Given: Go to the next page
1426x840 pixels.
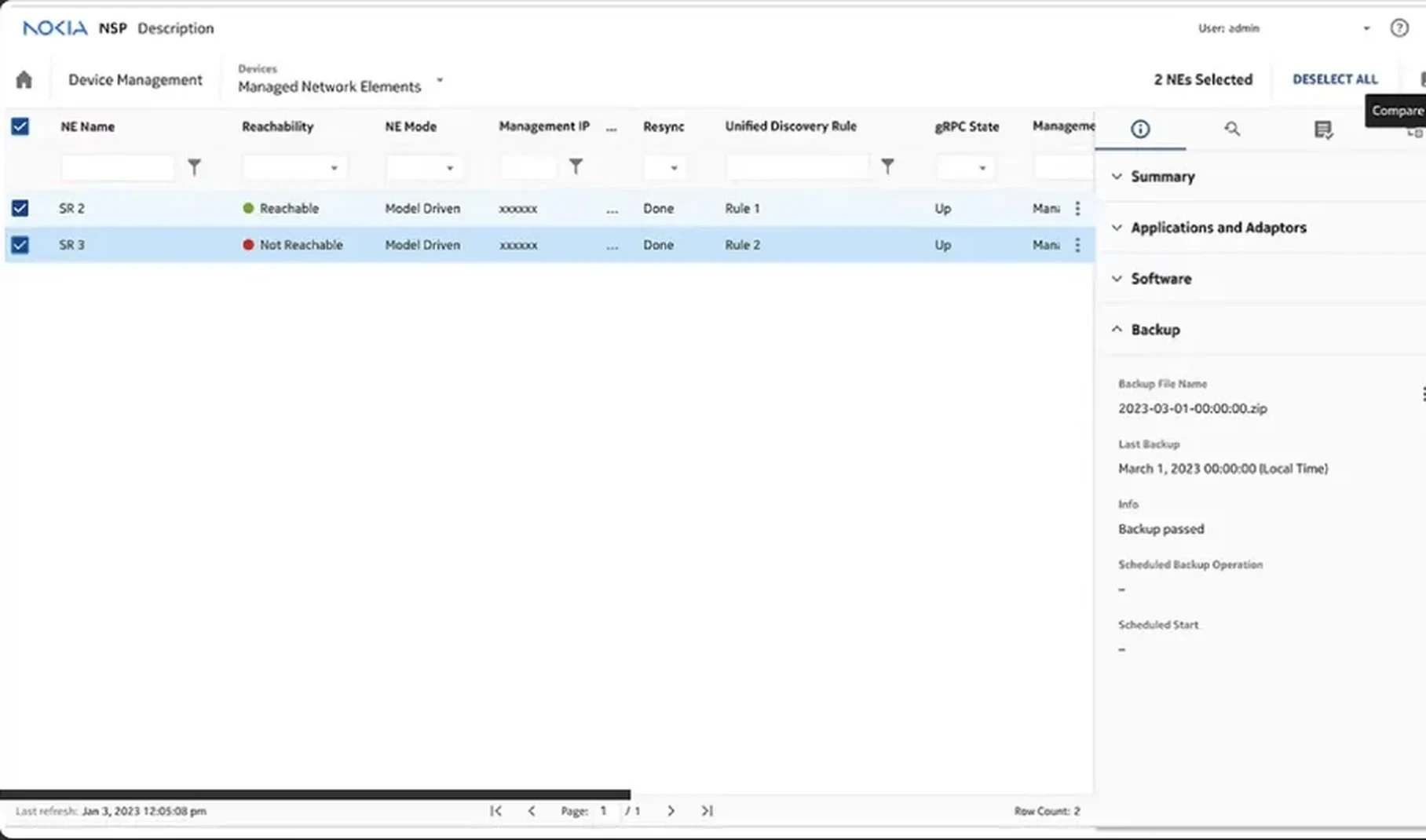Looking at the screenshot, I should (x=671, y=811).
